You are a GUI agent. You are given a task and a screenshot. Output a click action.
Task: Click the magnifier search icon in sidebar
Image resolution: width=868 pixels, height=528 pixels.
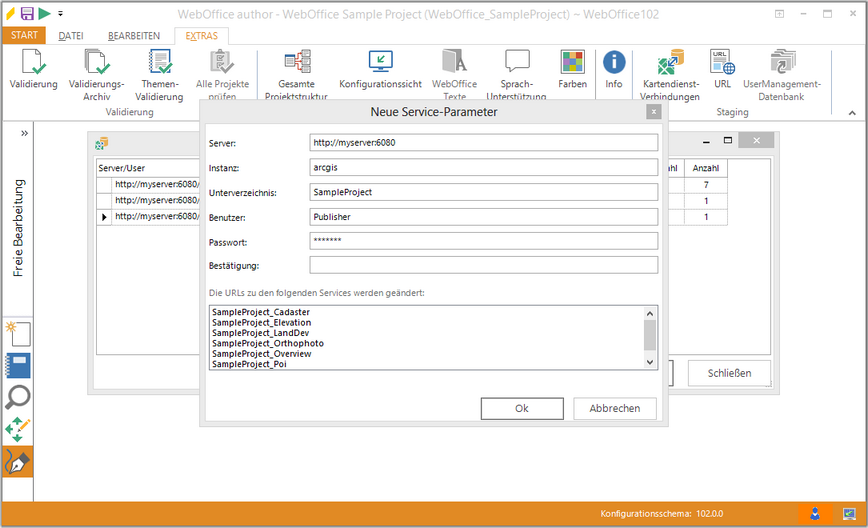point(18,397)
